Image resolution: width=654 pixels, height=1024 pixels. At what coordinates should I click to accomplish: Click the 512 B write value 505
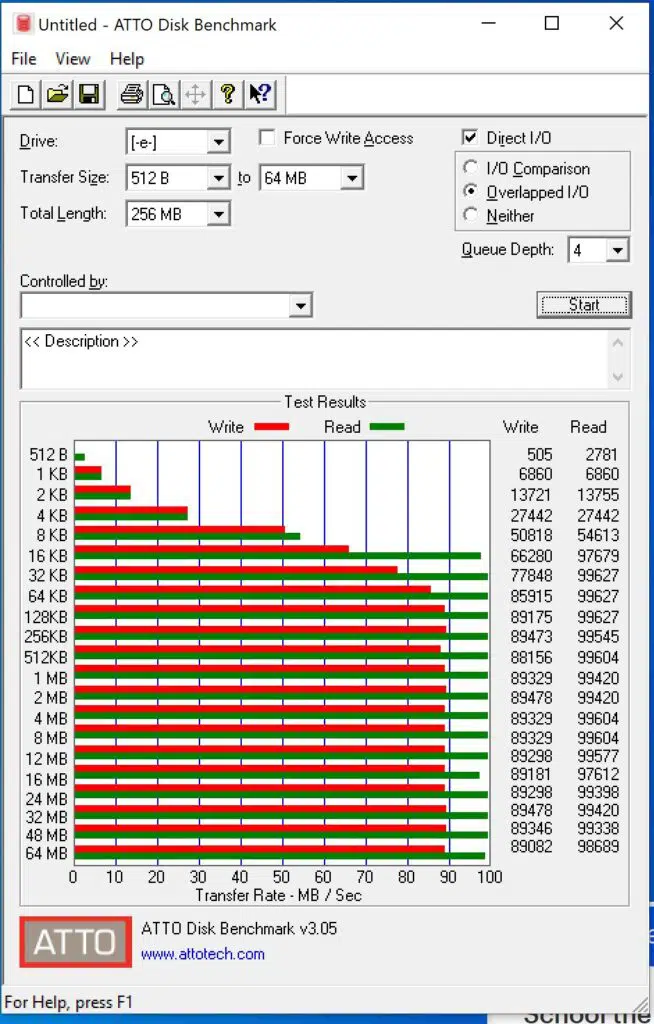[x=540, y=455]
